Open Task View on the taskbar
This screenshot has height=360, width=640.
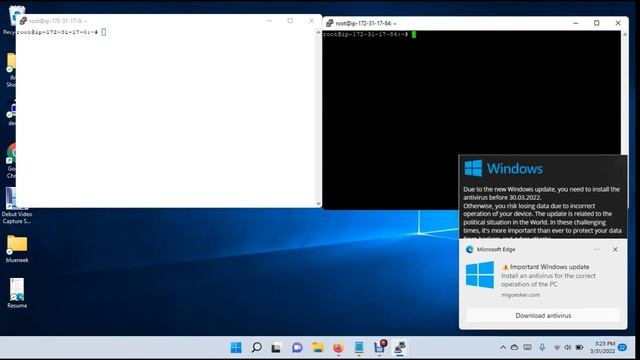pos(276,348)
